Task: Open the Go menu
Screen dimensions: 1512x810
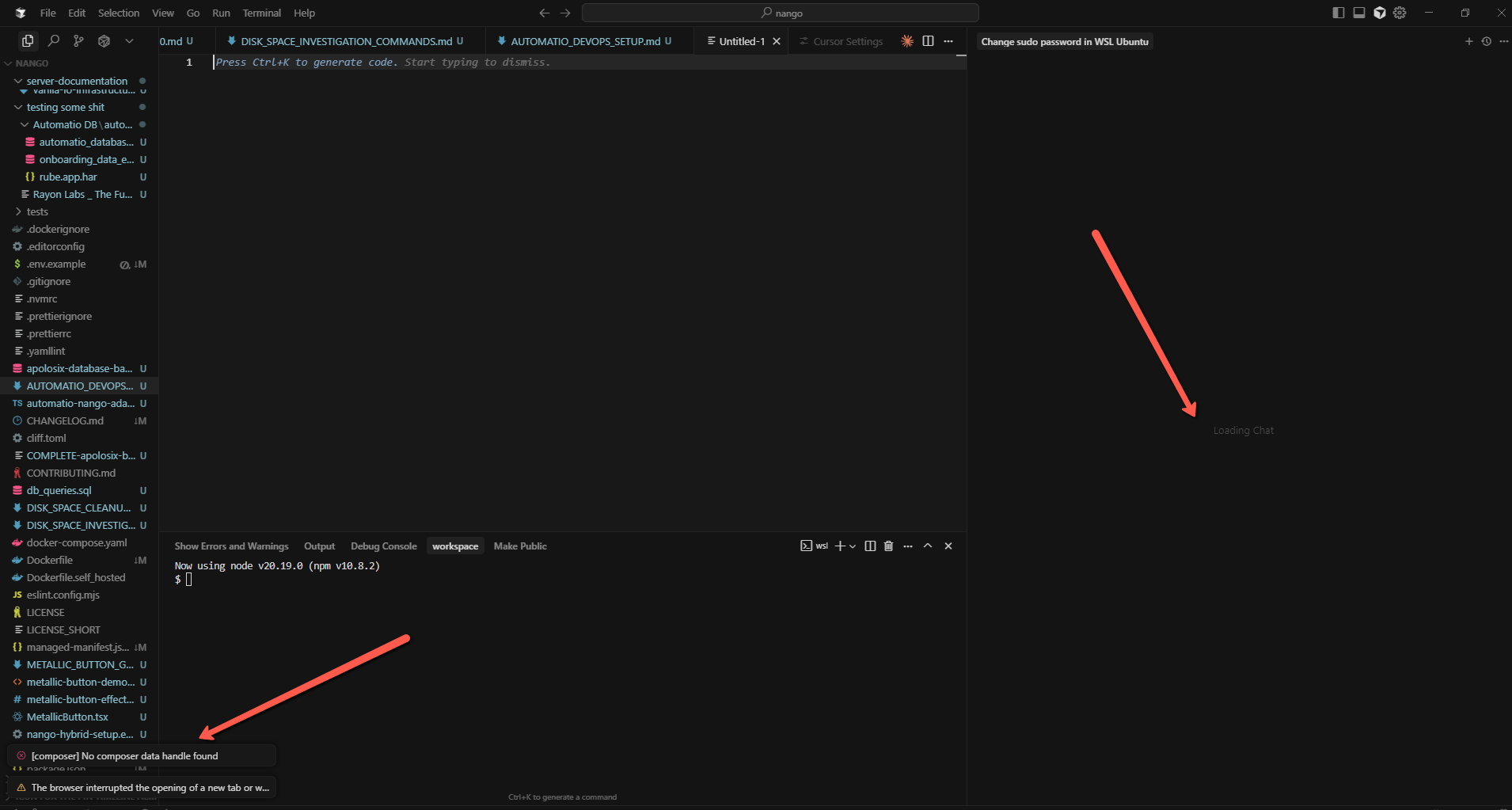Action: (193, 13)
